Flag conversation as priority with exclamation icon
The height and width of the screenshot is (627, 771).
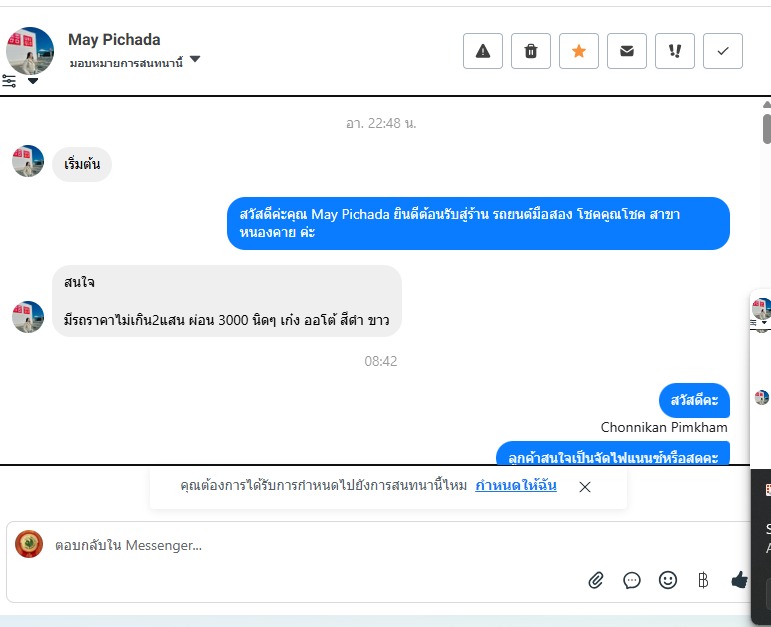(x=675, y=51)
